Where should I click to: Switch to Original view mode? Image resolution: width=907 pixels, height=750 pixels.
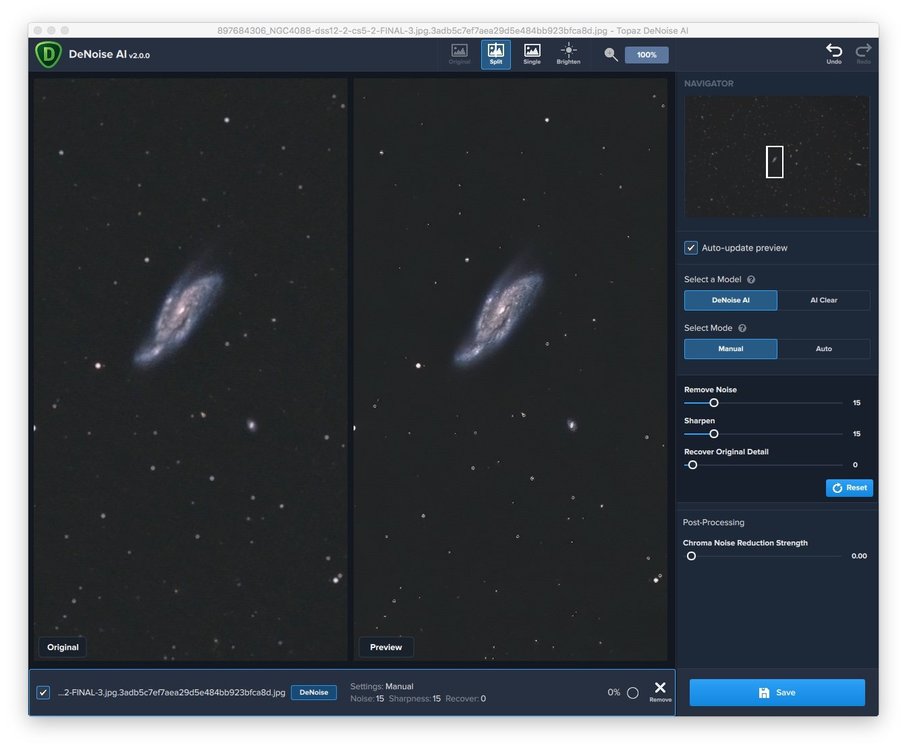[x=459, y=54]
